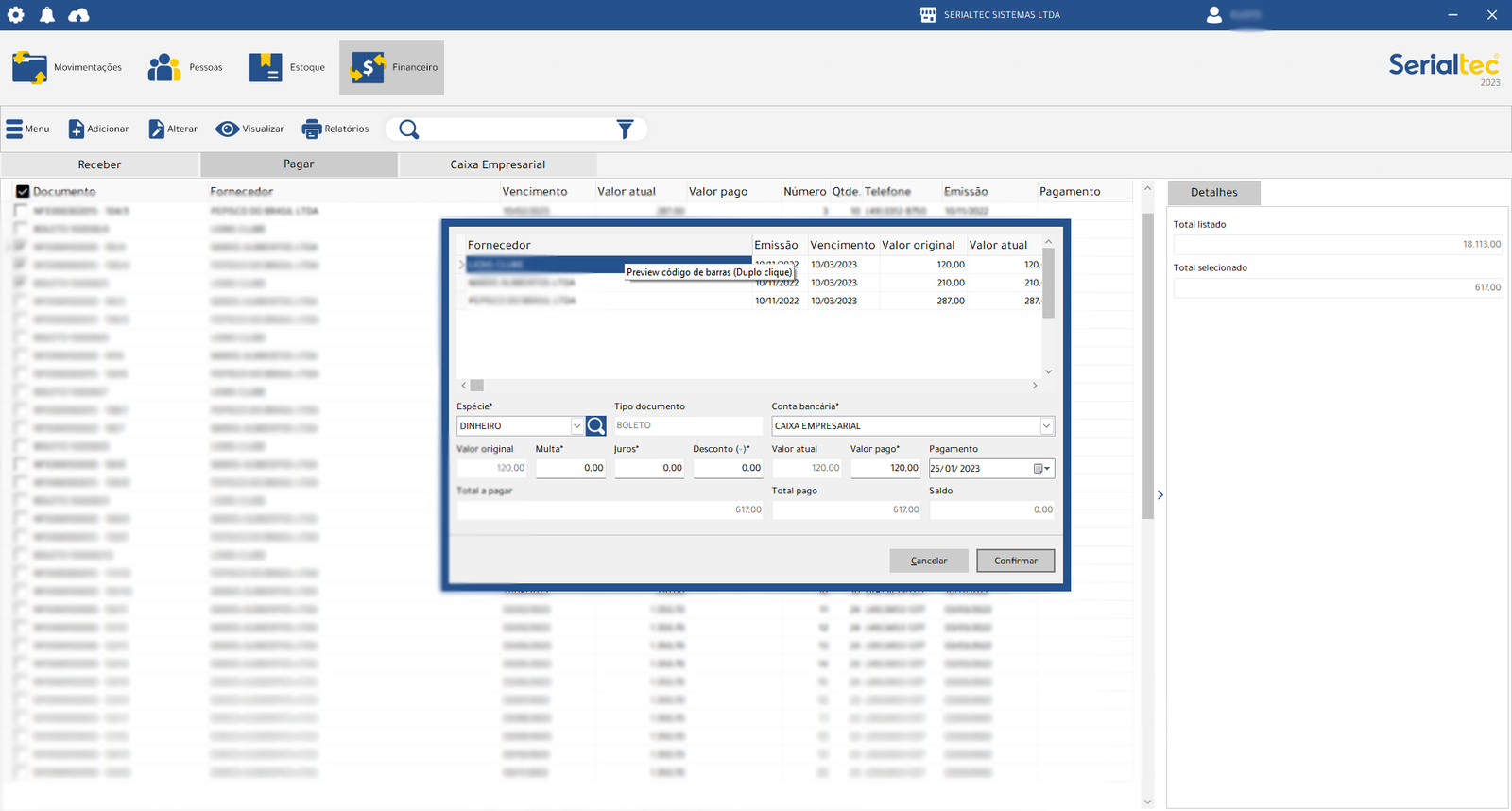Viewport: 1512px width, 811px height.
Task: Open the Movimentações module
Action: point(67,68)
